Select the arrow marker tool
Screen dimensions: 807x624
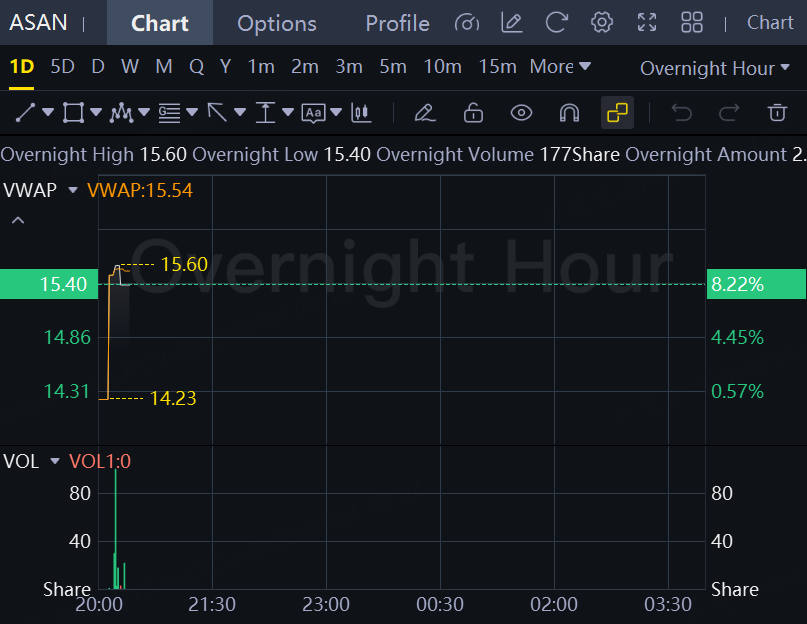(x=217, y=113)
